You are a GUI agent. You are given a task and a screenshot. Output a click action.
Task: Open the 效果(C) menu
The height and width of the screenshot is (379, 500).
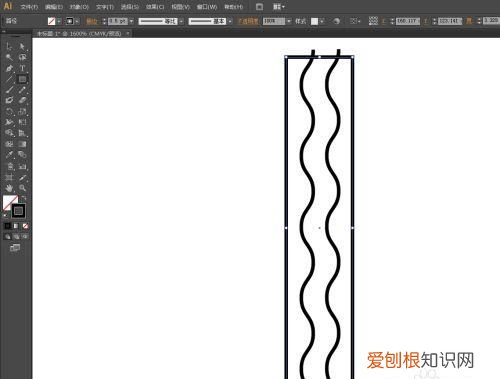click(x=155, y=7)
